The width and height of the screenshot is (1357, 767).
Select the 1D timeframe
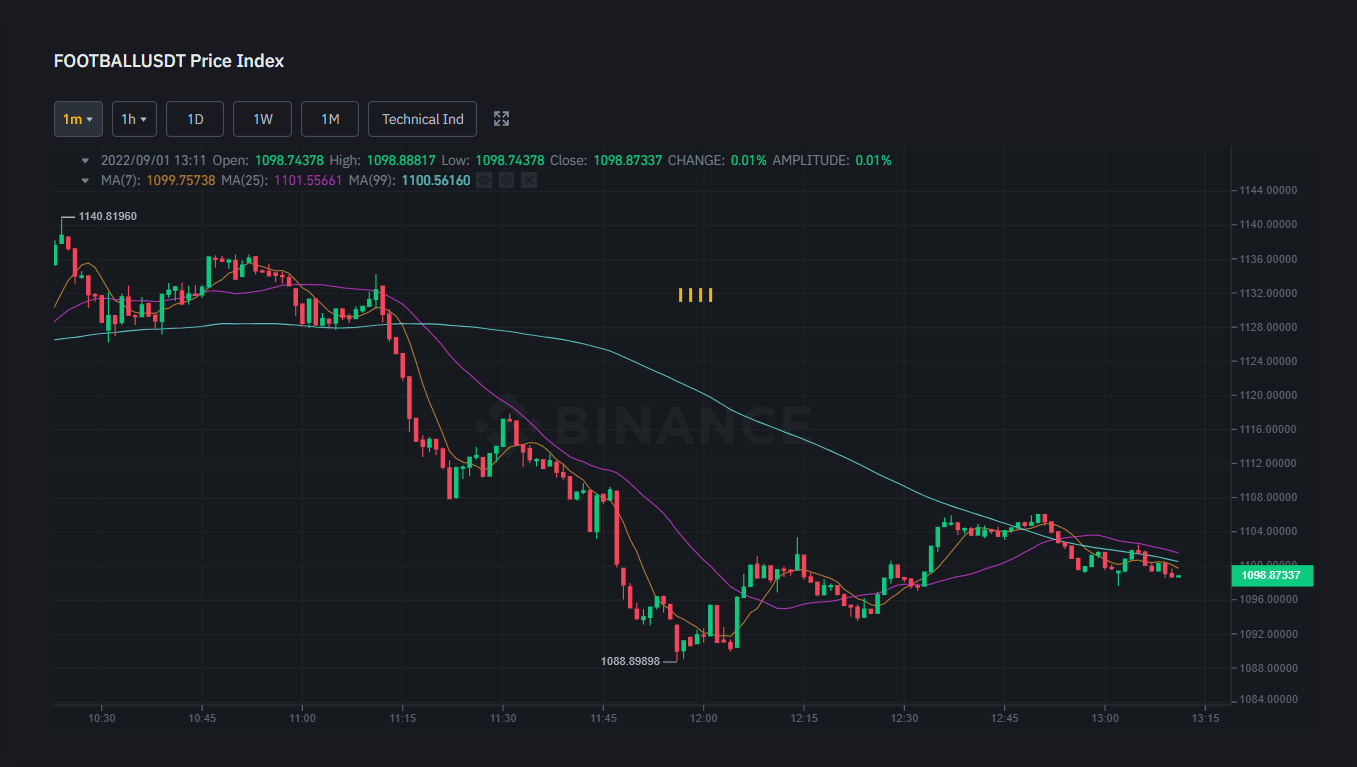[195, 119]
